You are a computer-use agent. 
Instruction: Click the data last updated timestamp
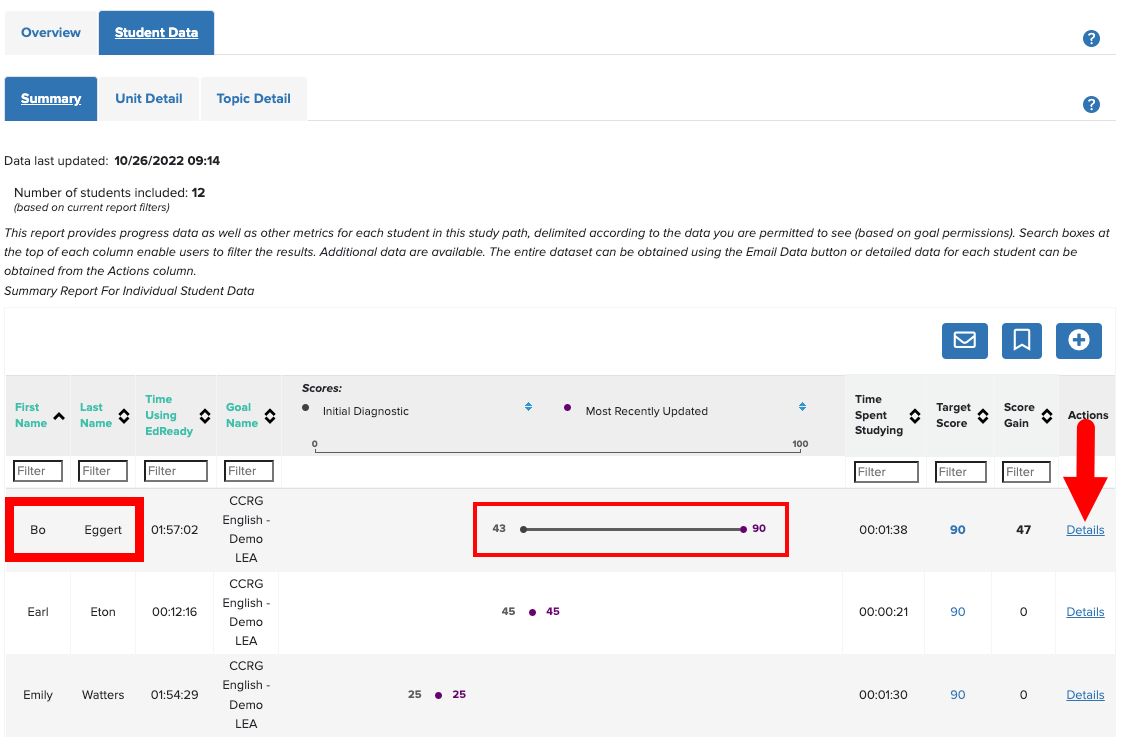point(167,161)
